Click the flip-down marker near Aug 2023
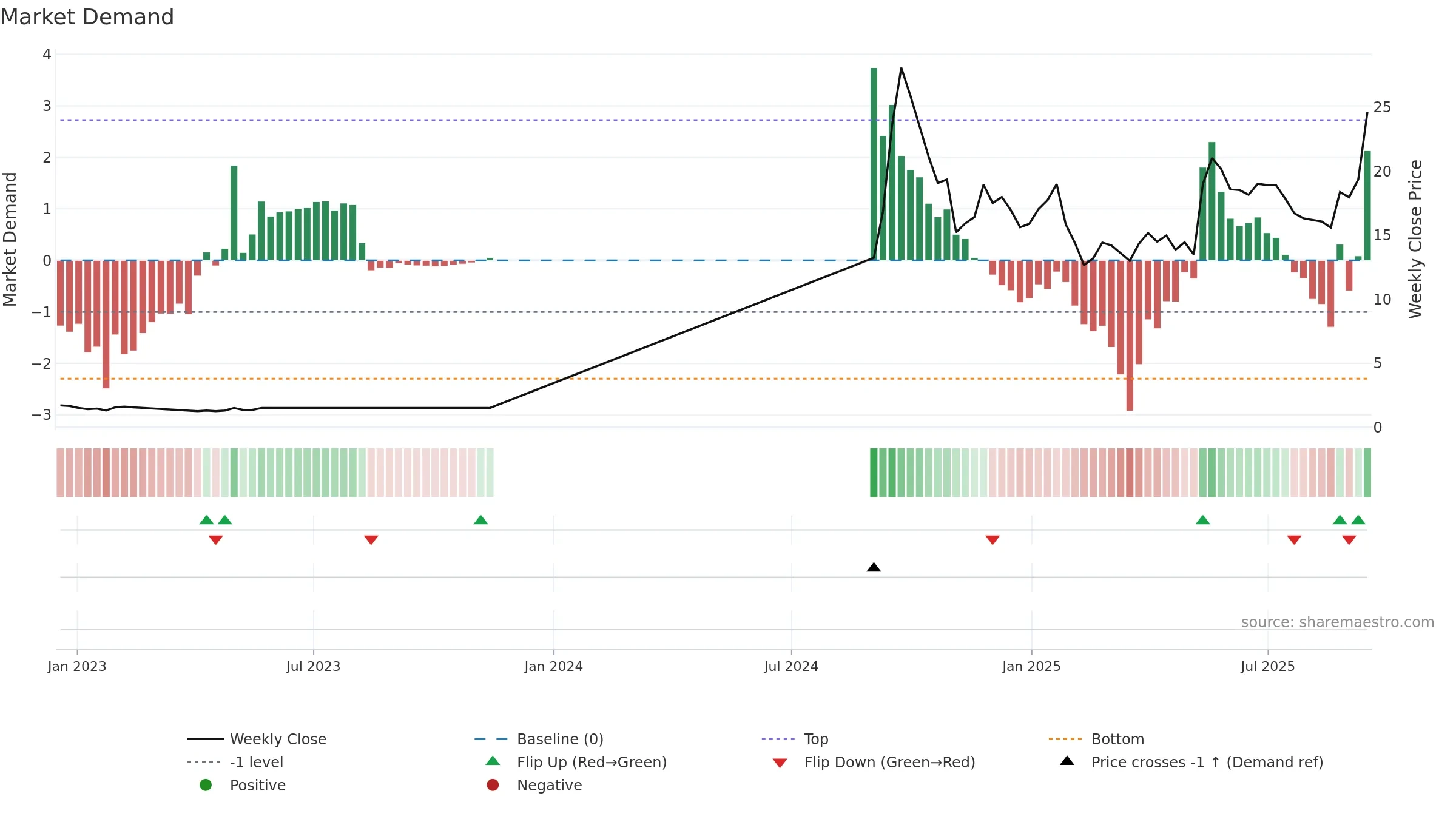Image resolution: width=1456 pixels, height=819 pixels. (x=371, y=540)
